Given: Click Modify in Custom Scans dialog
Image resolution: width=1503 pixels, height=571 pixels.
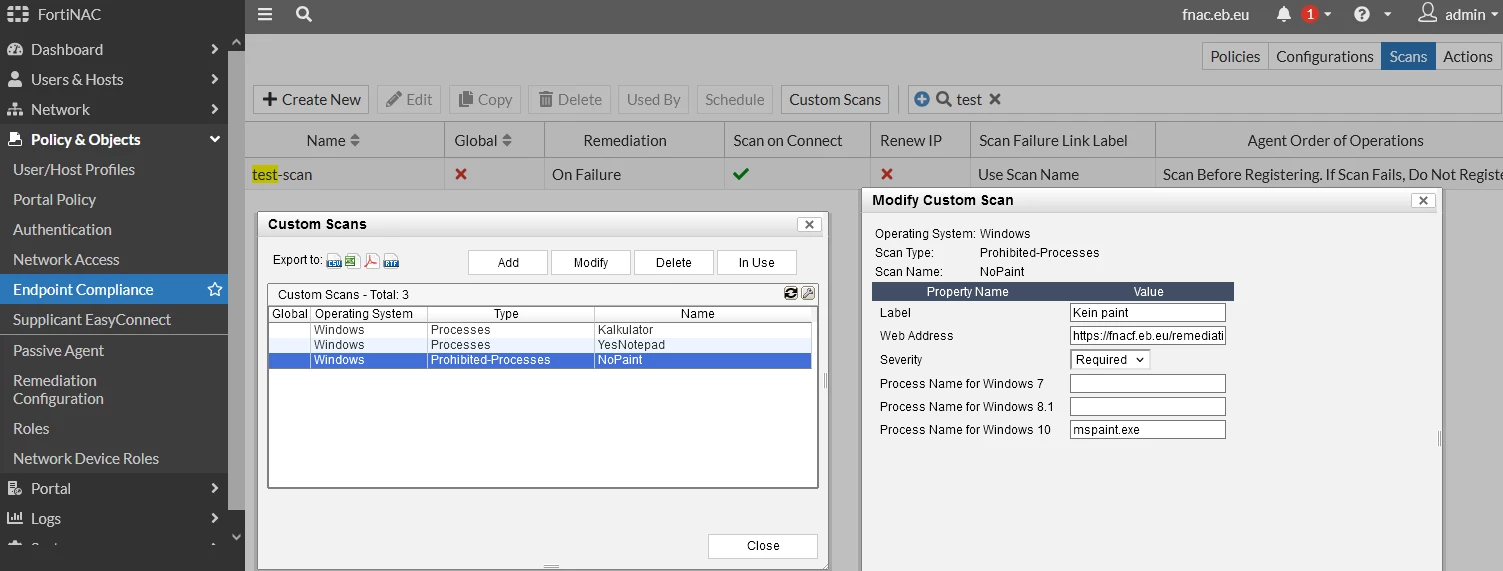Looking at the screenshot, I should (591, 262).
